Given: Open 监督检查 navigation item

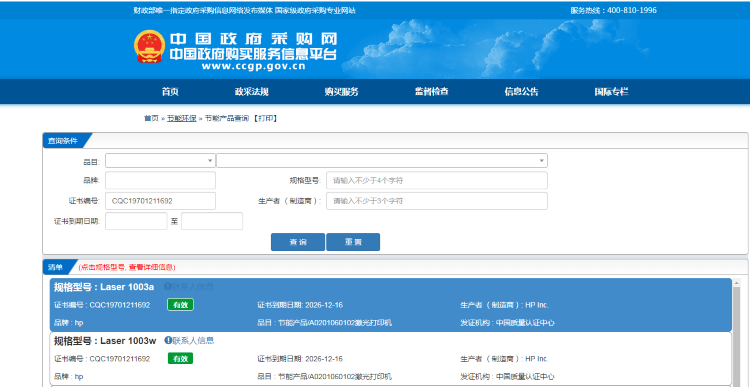Looking at the screenshot, I should 431,92.
